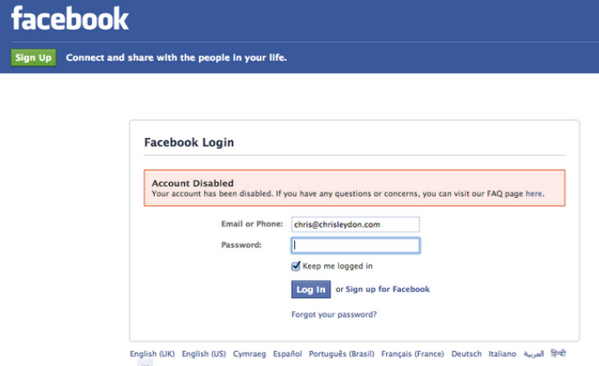Focus the Email or Phone field
This screenshot has width=599, height=366.
pyautogui.click(x=355, y=224)
